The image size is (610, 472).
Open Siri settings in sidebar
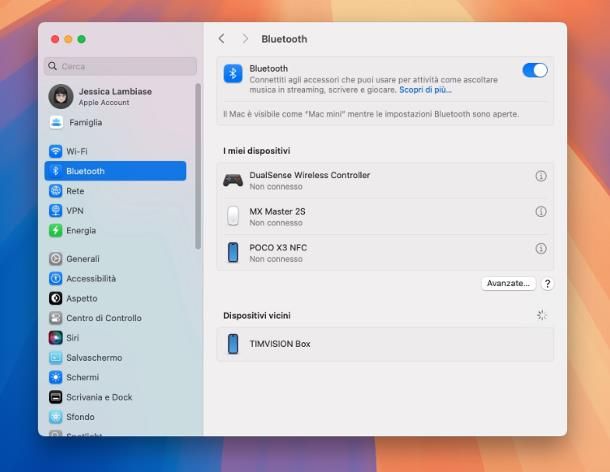(x=115, y=337)
